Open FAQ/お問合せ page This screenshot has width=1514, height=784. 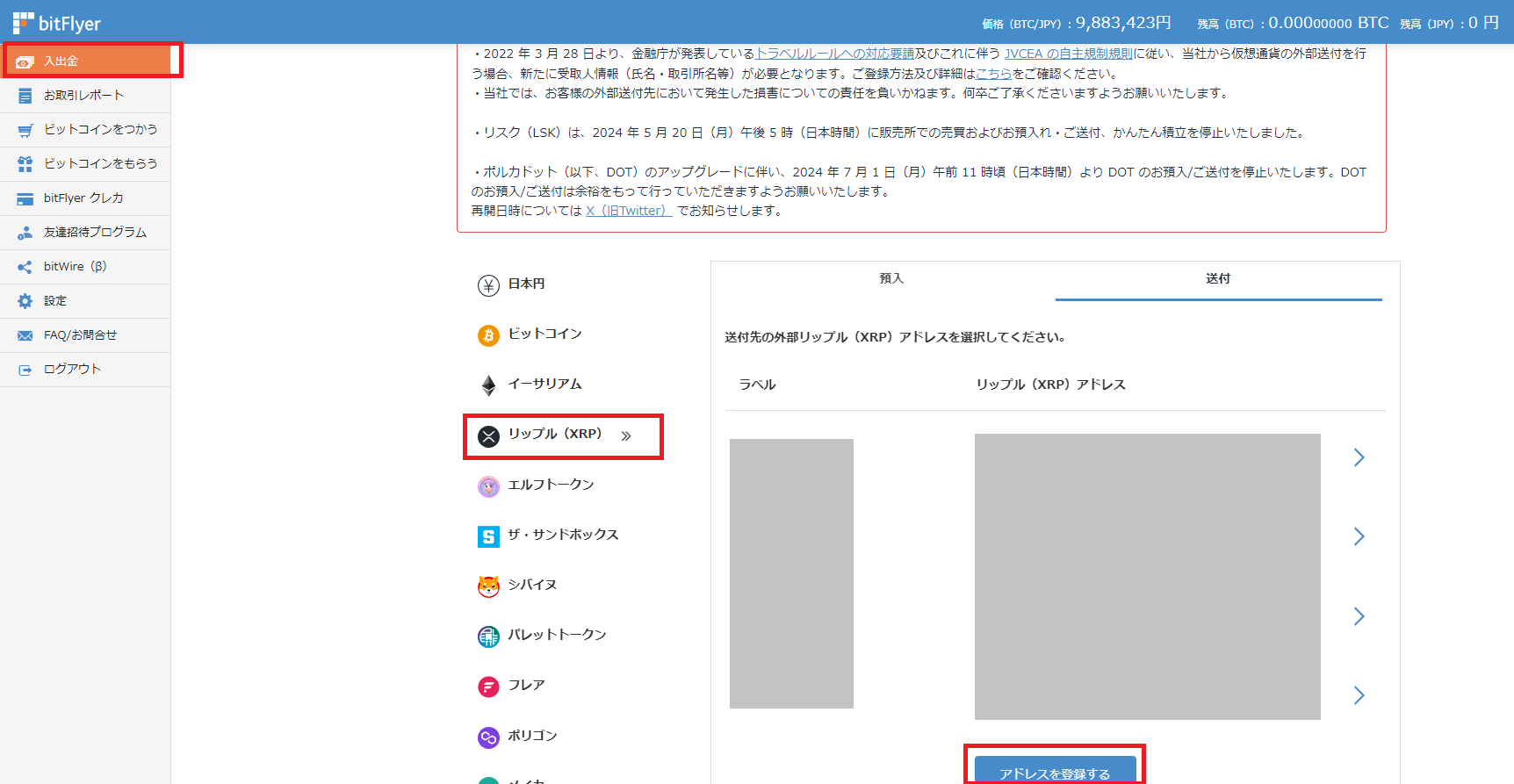coord(85,334)
